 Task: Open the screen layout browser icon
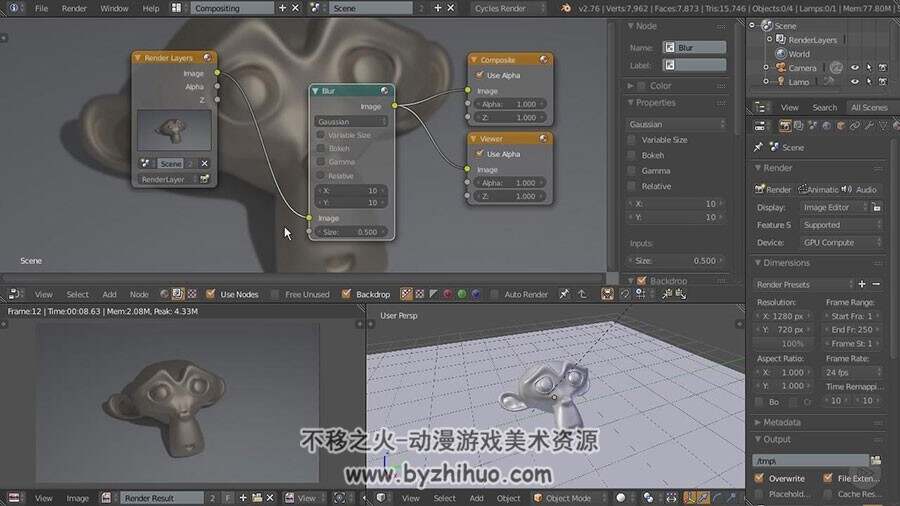click(176, 8)
